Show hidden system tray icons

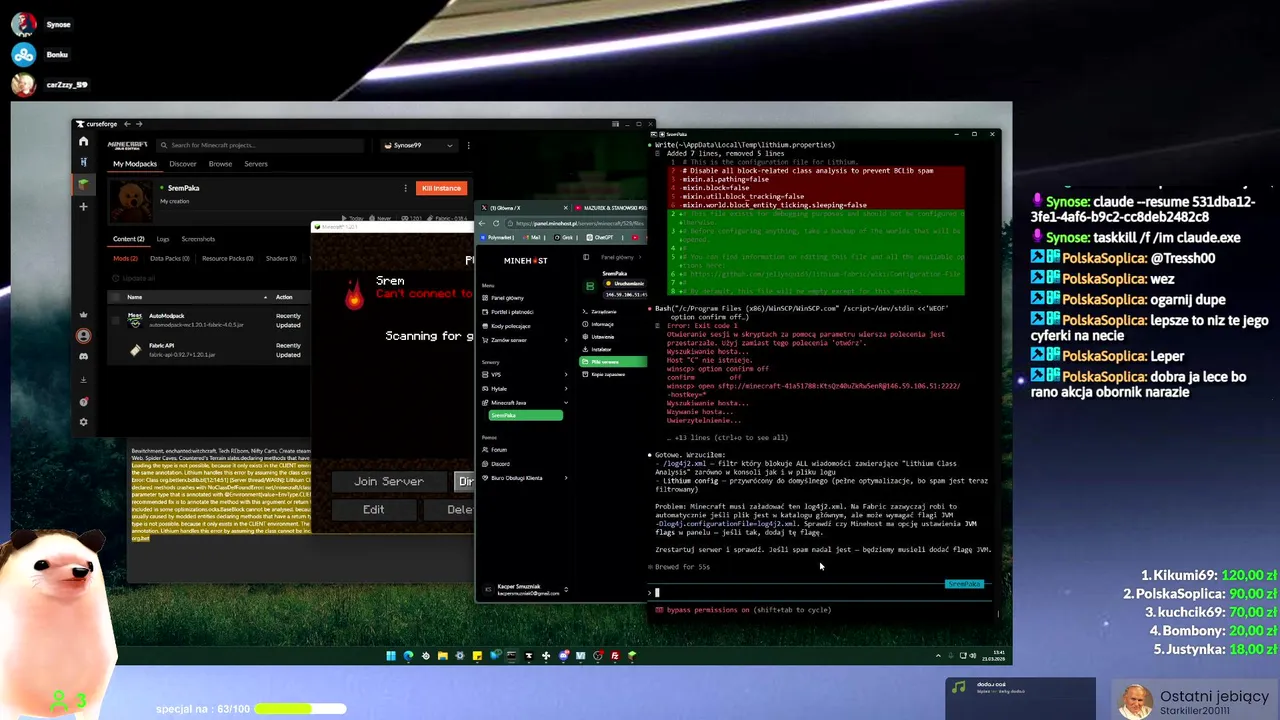click(938, 656)
